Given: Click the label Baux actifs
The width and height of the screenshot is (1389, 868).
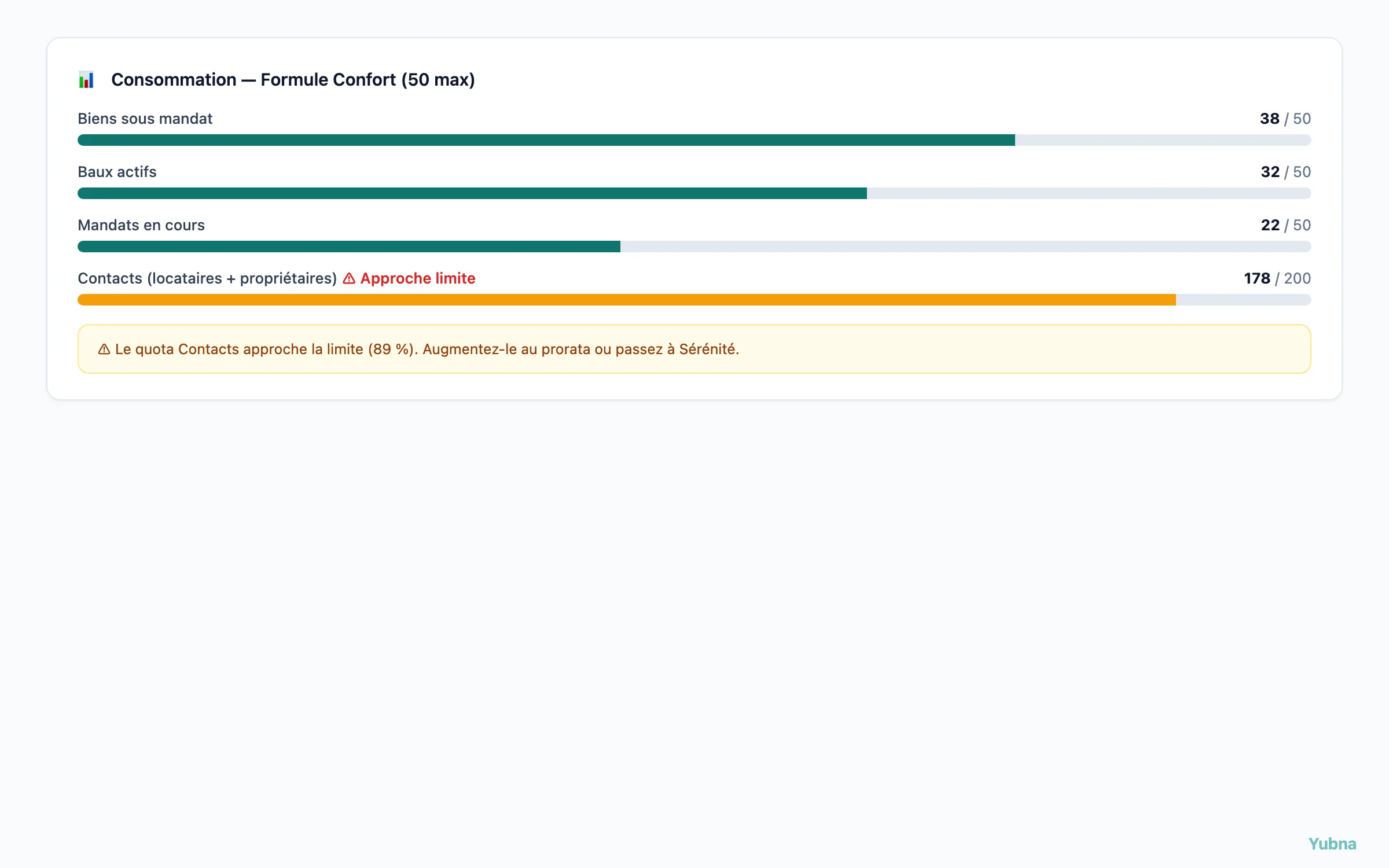Looking at the screenshot, I should (117, 172).
